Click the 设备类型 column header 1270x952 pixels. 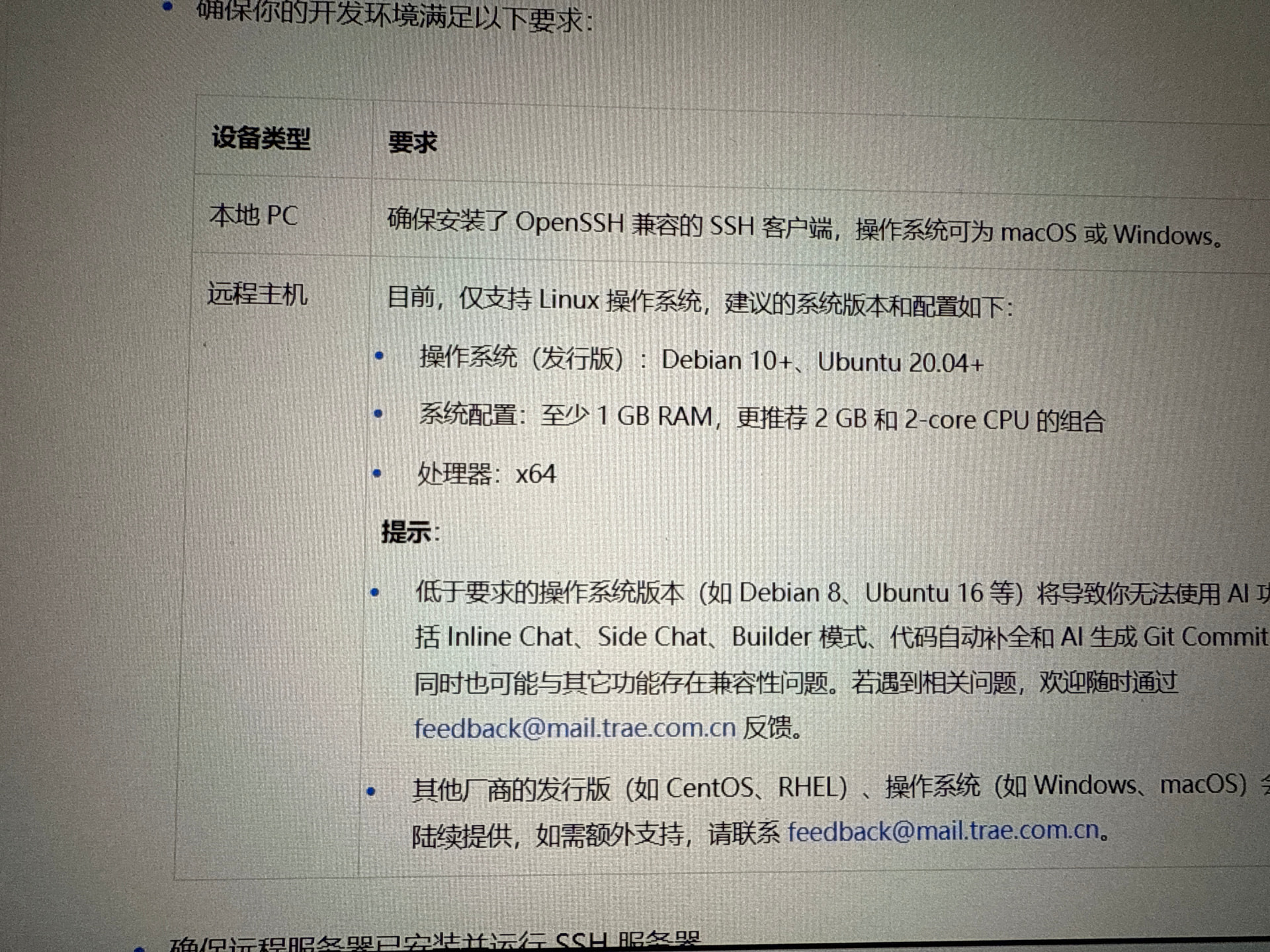pyautogui.click(x=261, y=138)
